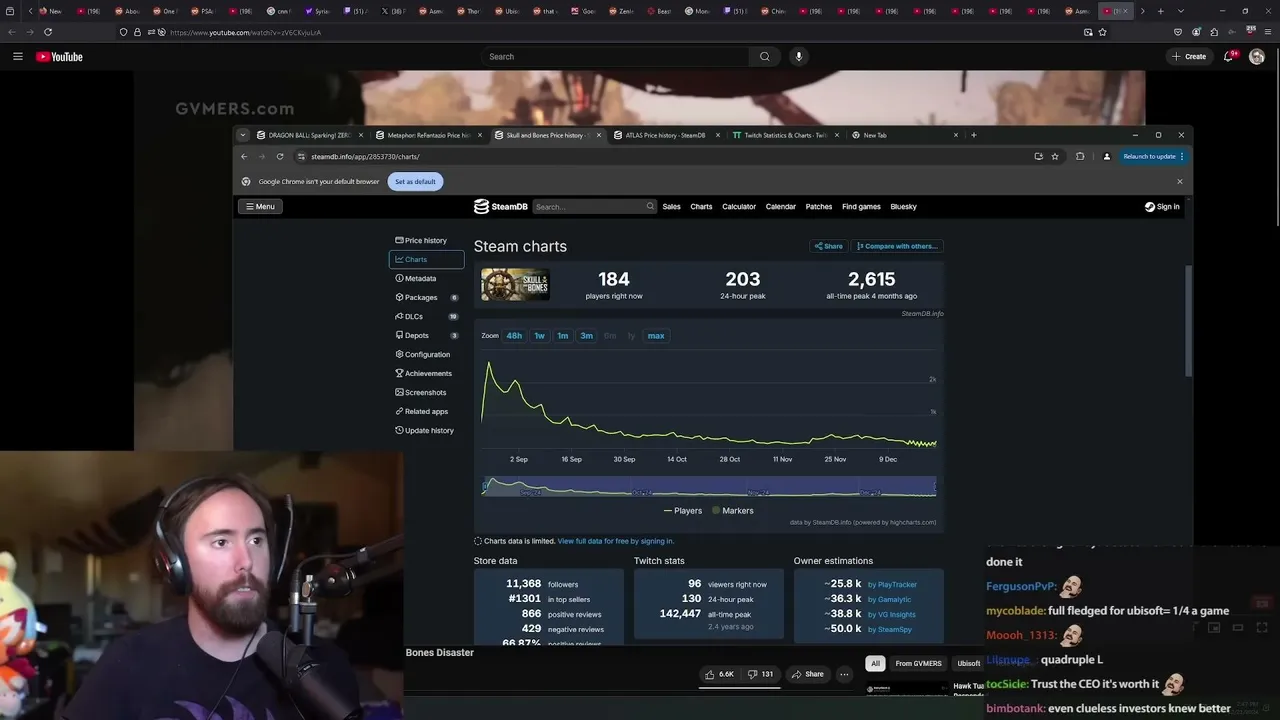Open Sales in SteamDB navigation
Viewport: 1280px width, 720px height.
(x=671, y=207)
